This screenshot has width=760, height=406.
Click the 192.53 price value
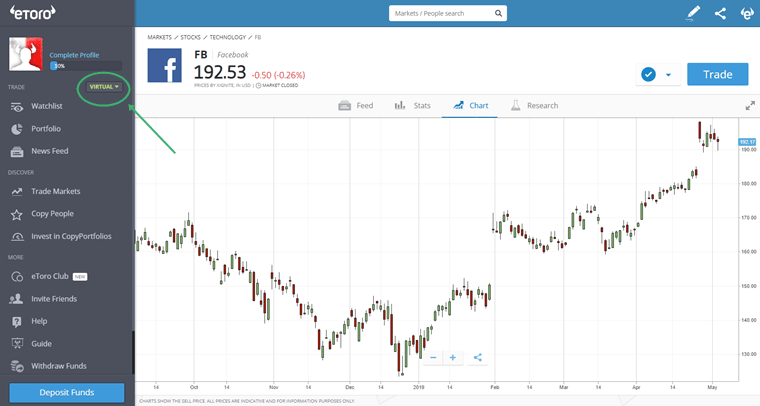(220, 72)
